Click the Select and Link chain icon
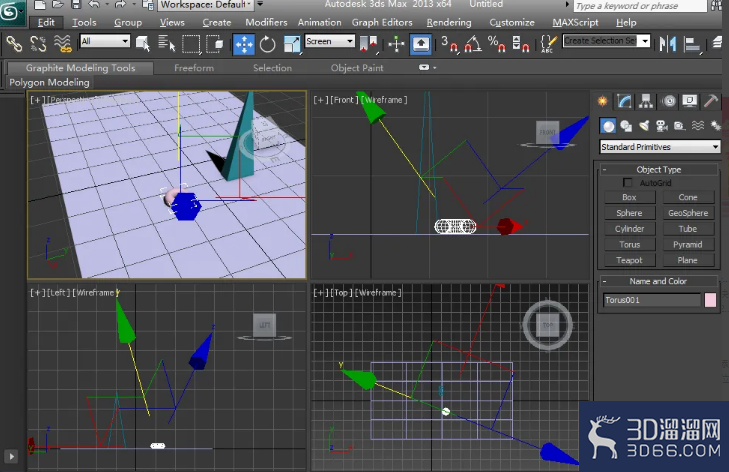Image resolution: width=729 pixels, height=472 pixels. pos(14,44)
